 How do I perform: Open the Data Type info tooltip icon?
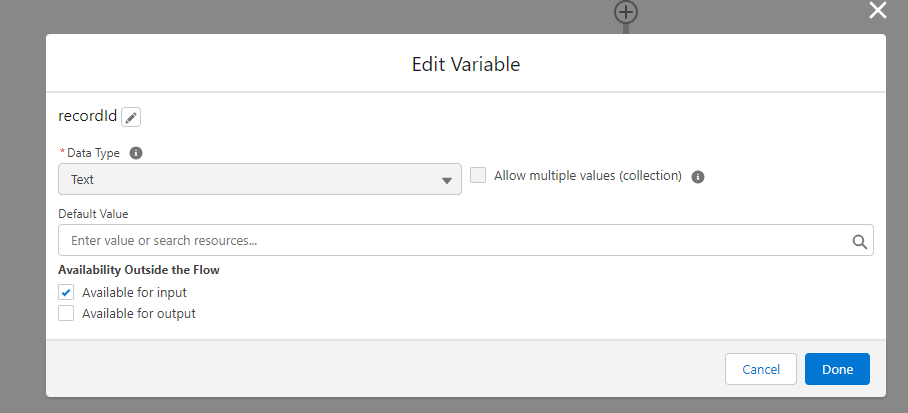pyautogui.click(x=136, y=153)
